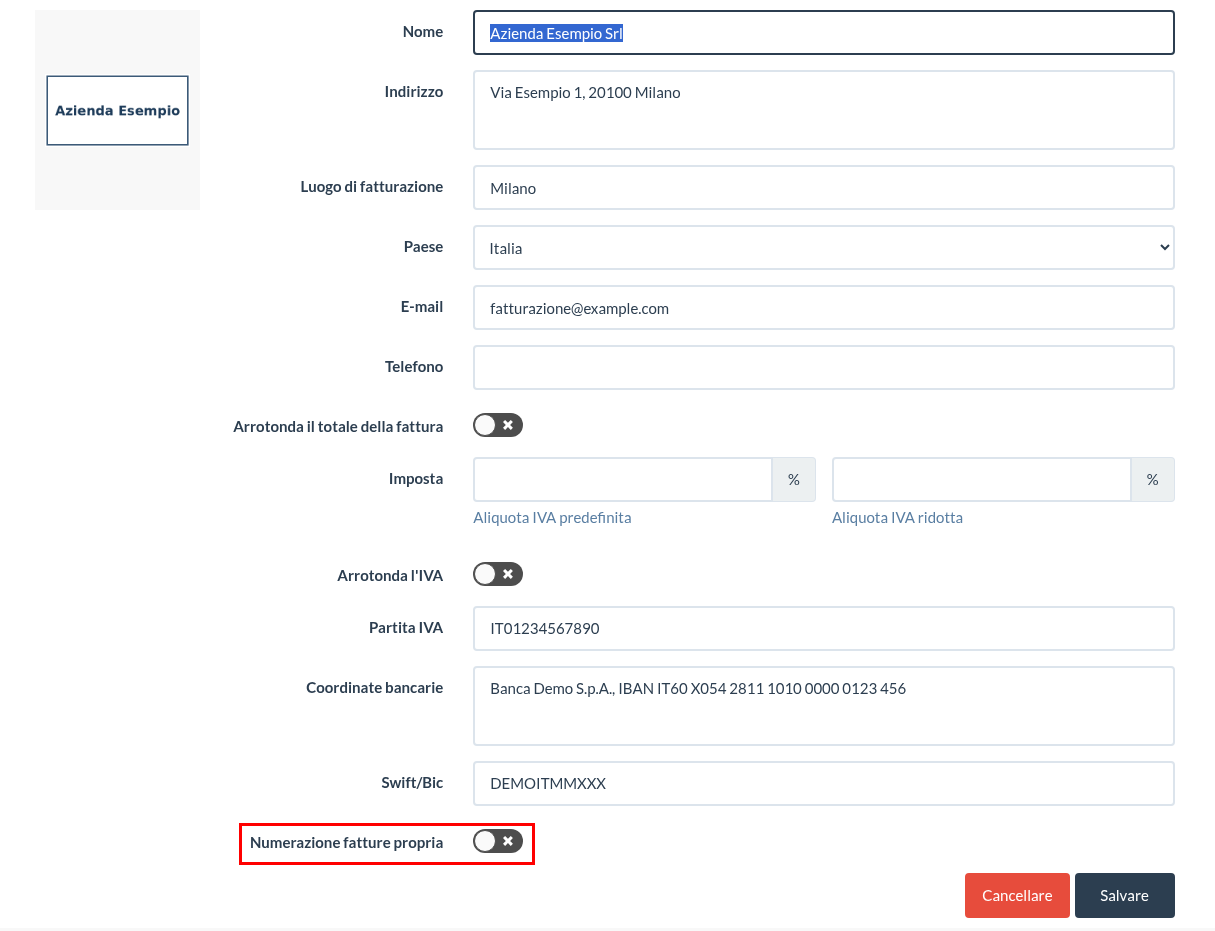Image resolution: width=1215 pixels, height=931 pixels.
Task: Open the Paese dropdown showing Italia
Action: pyautogui.click(x=824, y=248)
